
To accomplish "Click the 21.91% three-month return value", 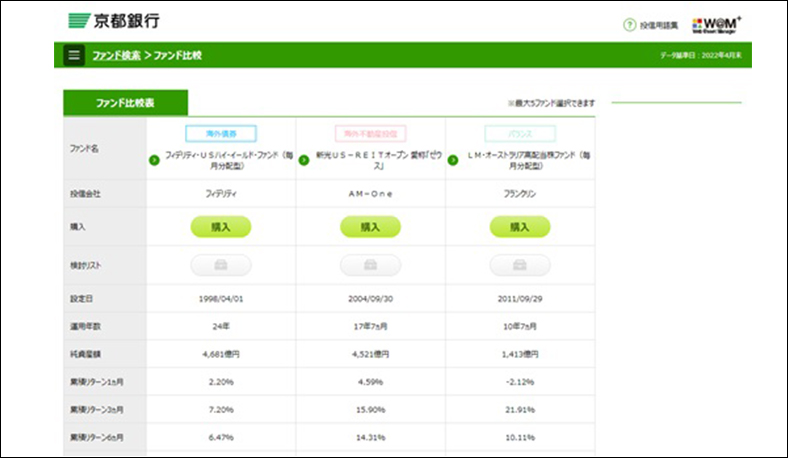I will pos(520,410).
